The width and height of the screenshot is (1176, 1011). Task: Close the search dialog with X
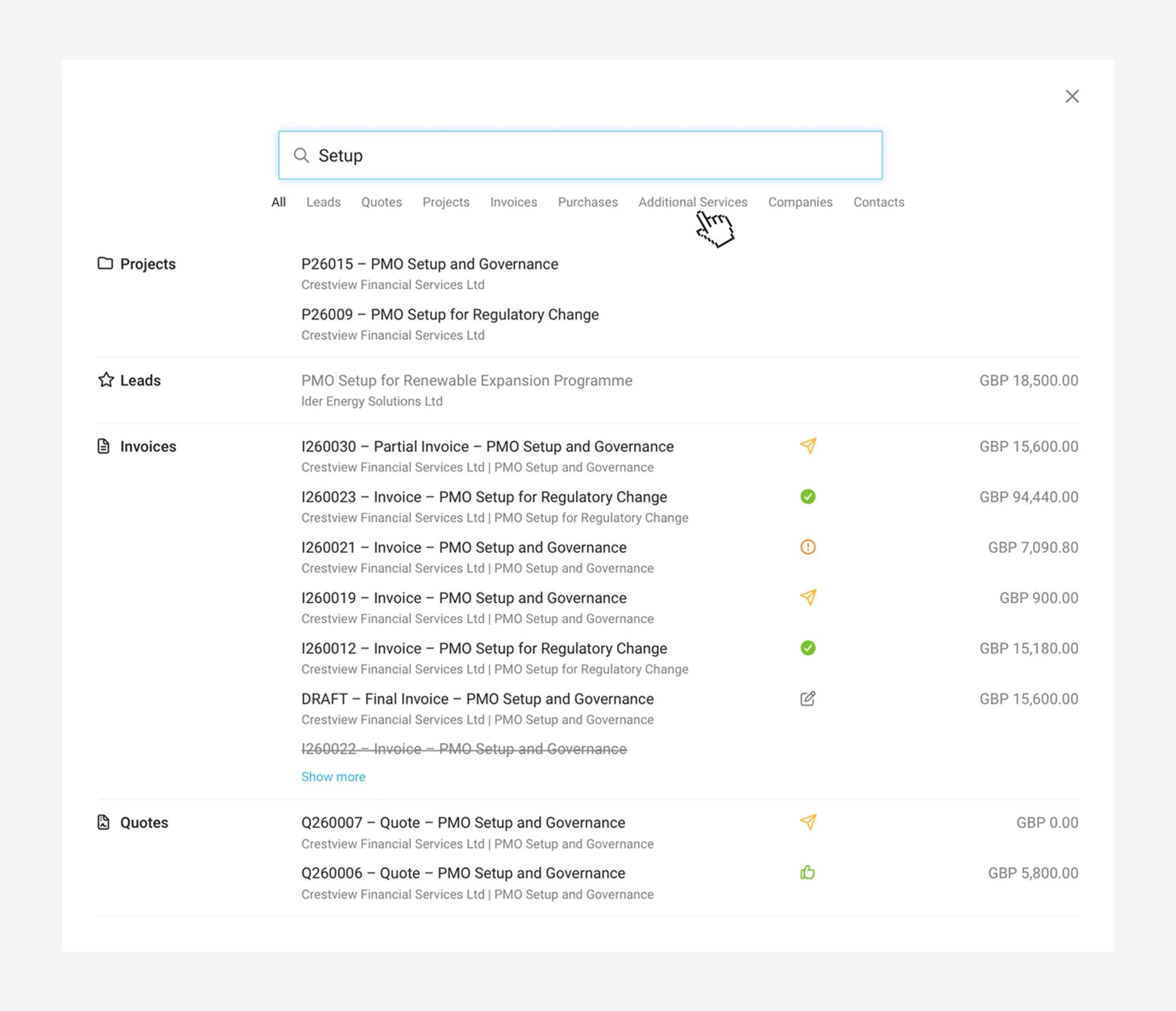[1072, 96]
